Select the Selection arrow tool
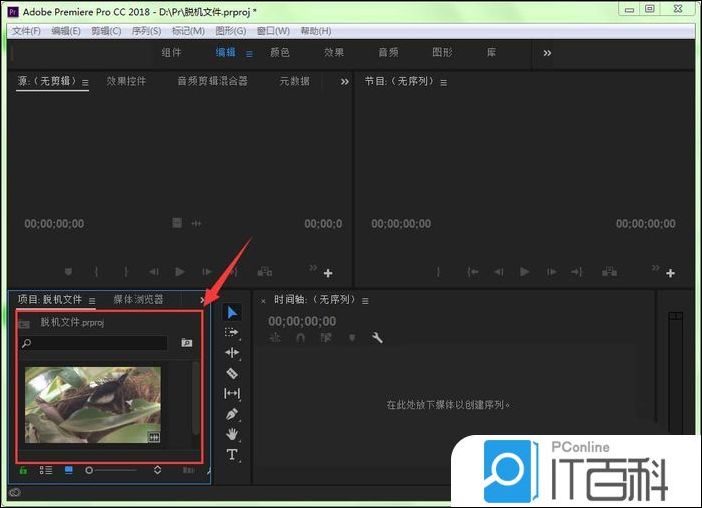 coord(232,312)
